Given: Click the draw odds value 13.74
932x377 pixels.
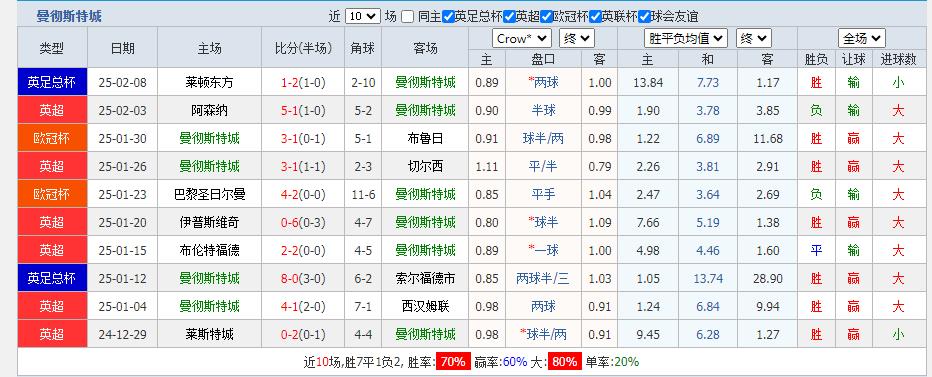Looking at the screenshot, I should click(x=707, y=278).
